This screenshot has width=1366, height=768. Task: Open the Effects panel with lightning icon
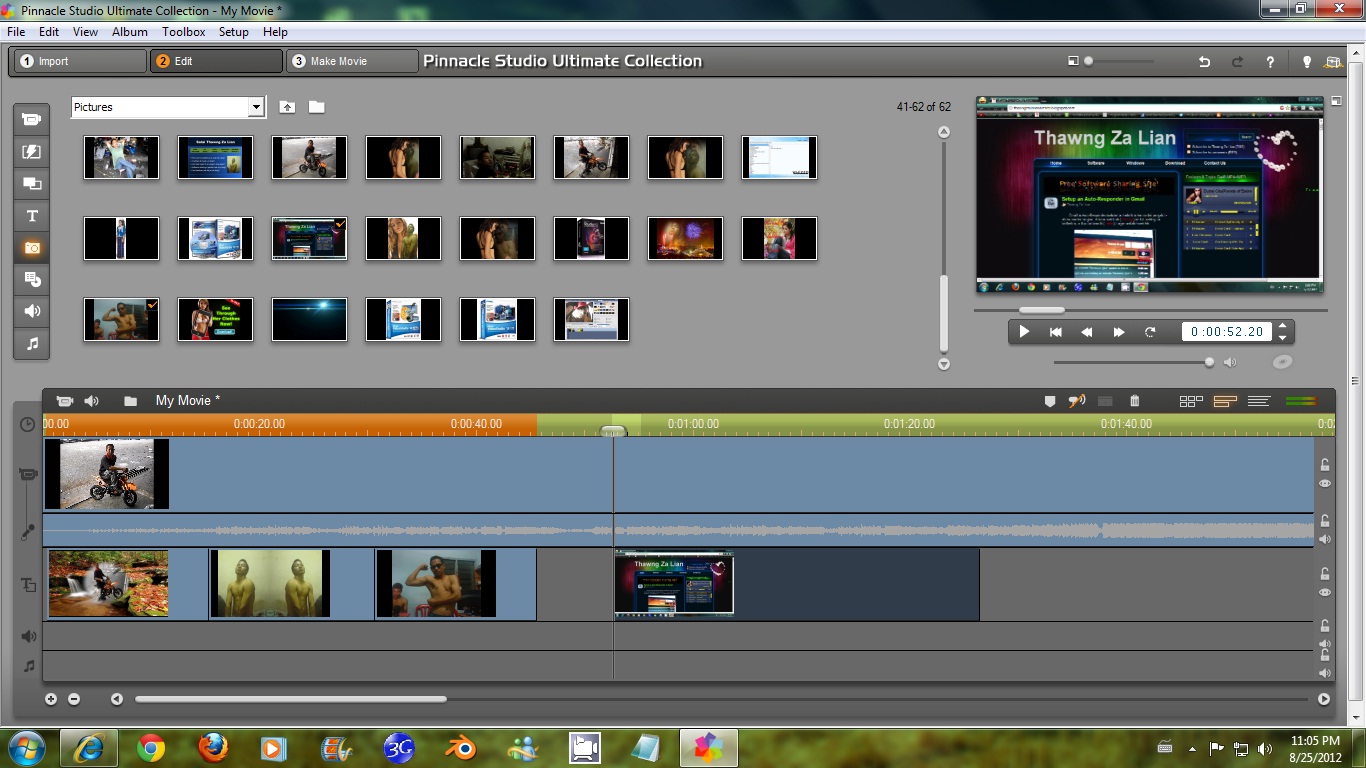pyautogui.click(x=31, y=151)
